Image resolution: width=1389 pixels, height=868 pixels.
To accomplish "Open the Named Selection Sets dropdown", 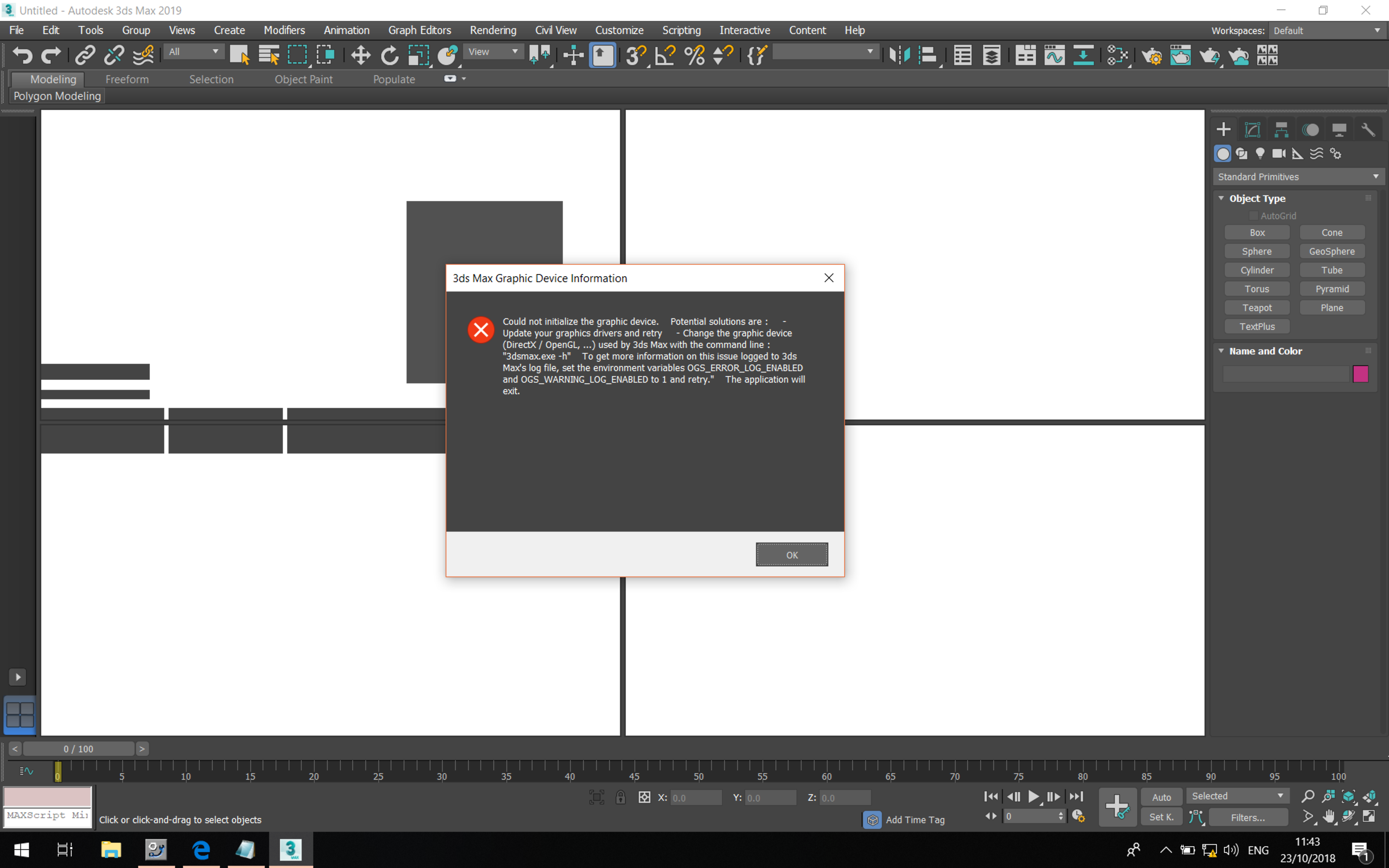I will 825,52.
